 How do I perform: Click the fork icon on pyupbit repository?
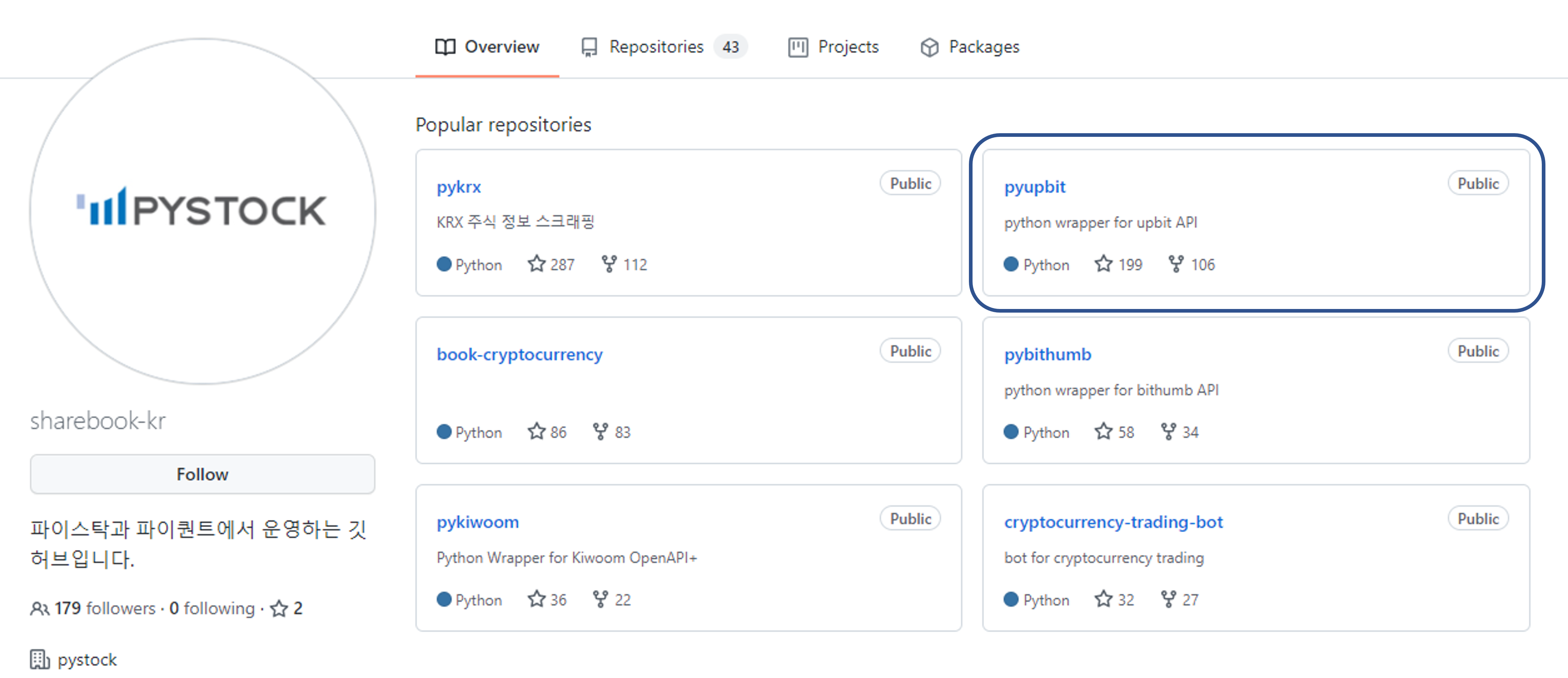[x=1175, y=264]
